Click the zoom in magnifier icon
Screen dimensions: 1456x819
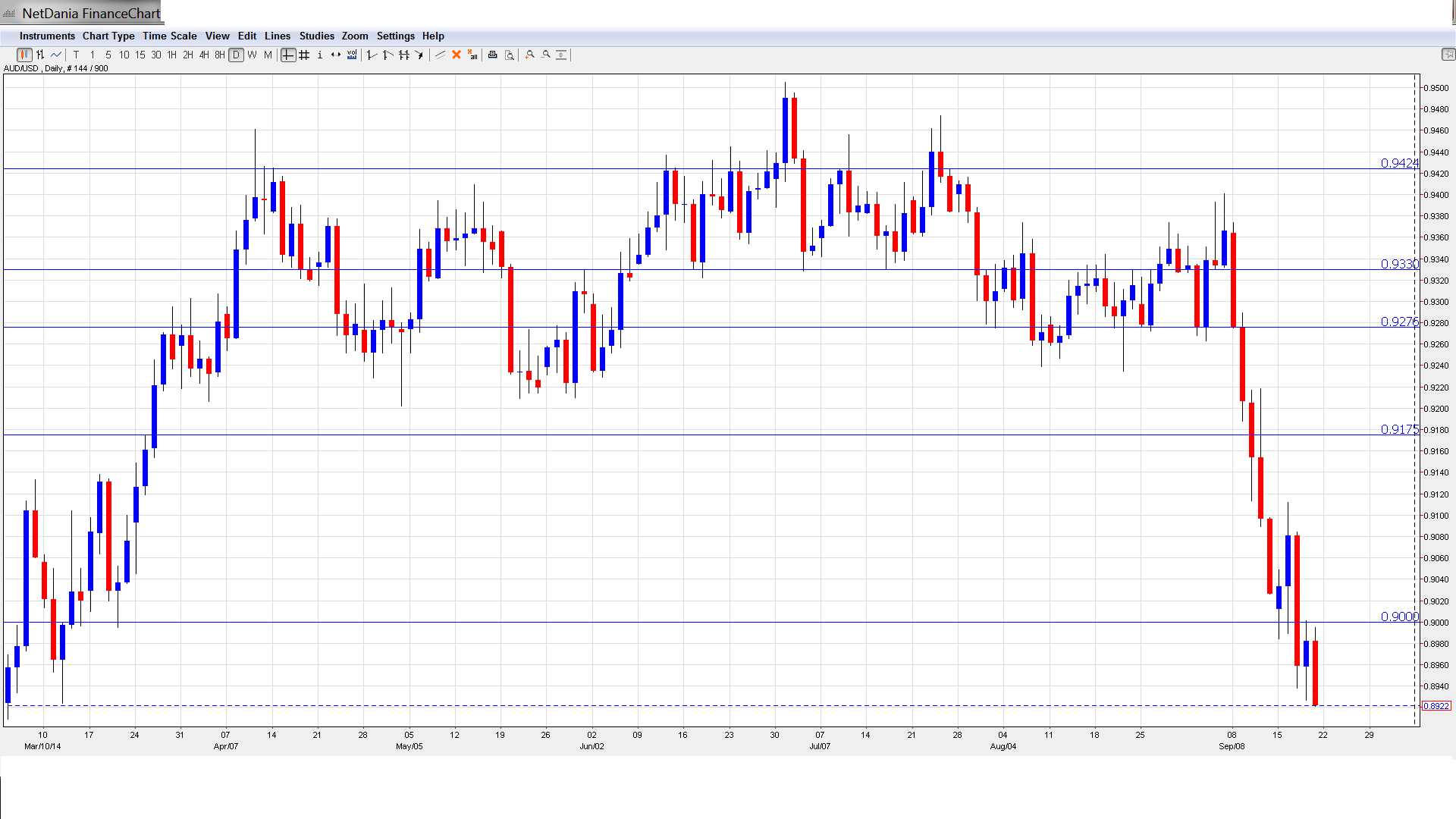[x=530, y=55]
